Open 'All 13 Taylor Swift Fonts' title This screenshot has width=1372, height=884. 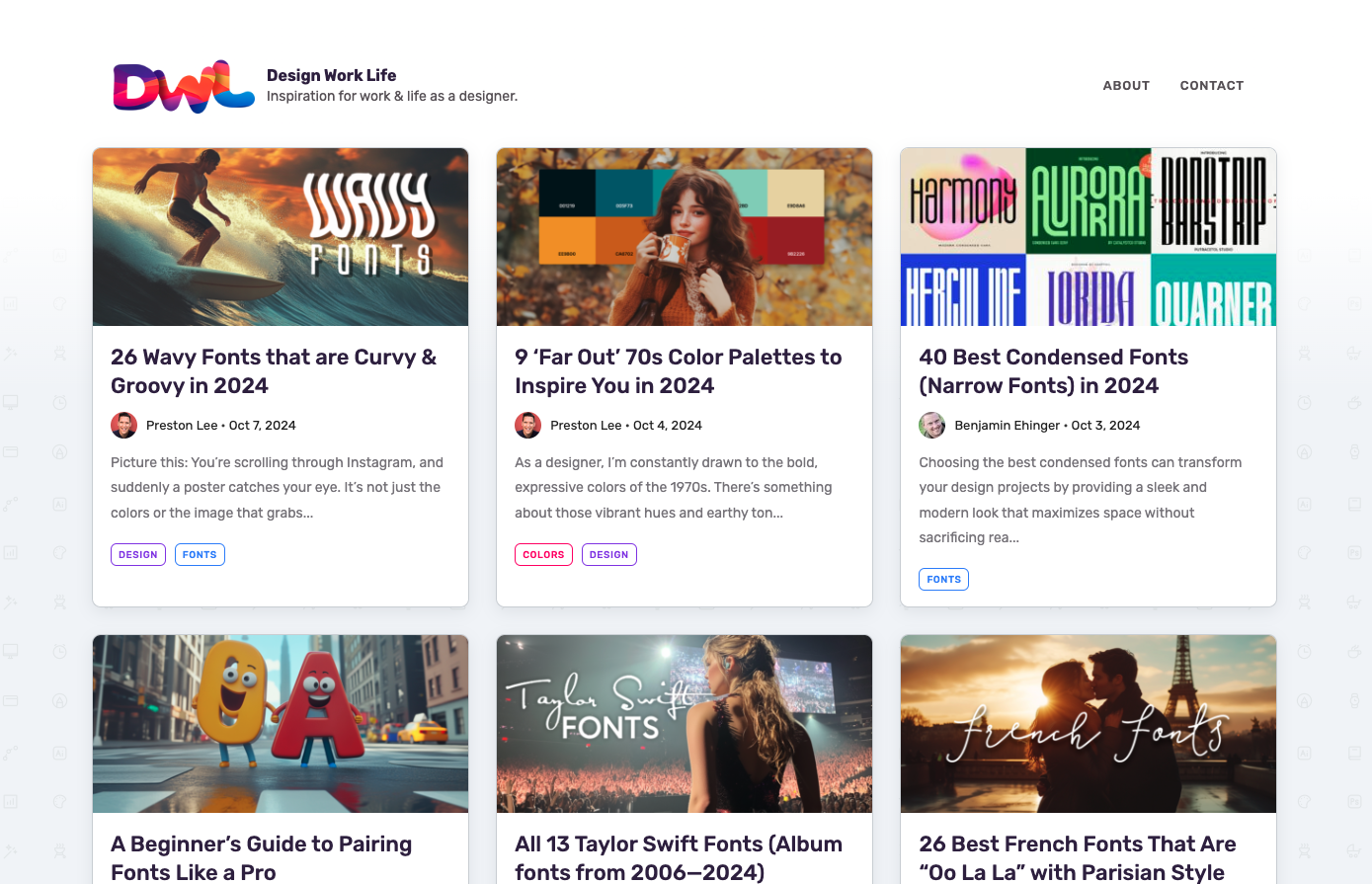pyautogui.click(x=679, y=857)
